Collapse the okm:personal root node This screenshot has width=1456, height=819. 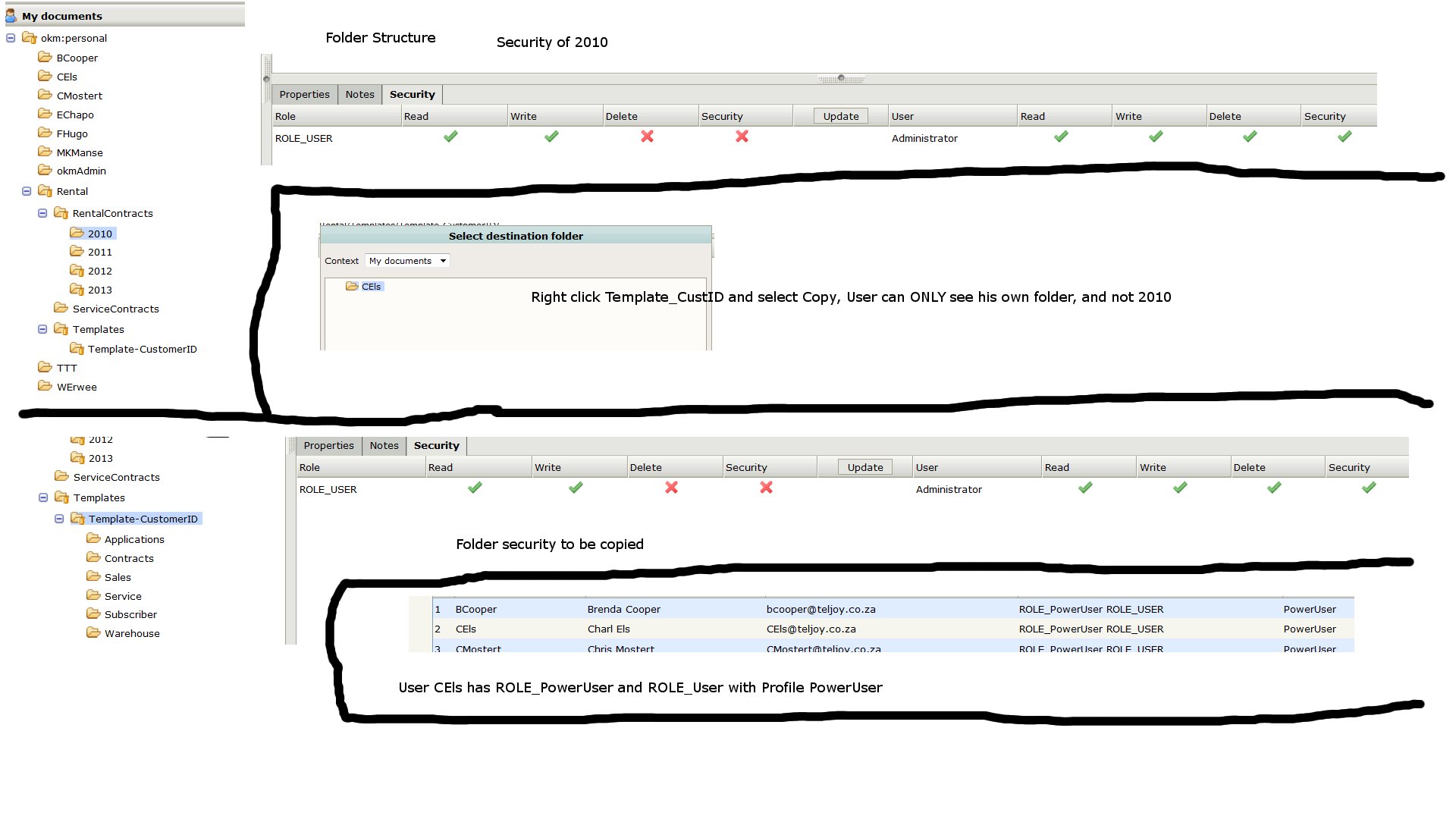pyautogui.click(x=11, y=38)
